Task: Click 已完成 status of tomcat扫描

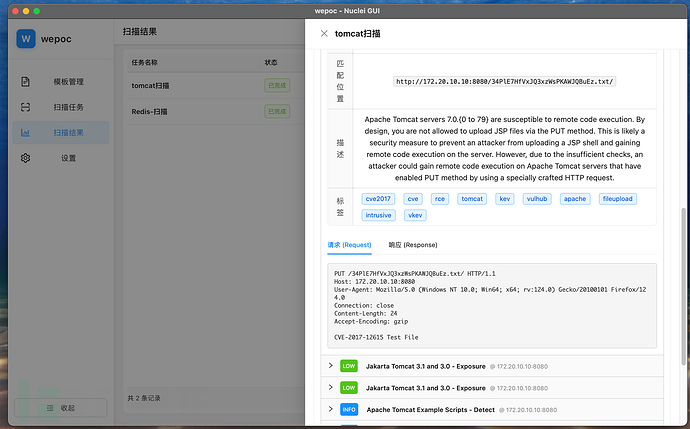Action: point(277,85)
